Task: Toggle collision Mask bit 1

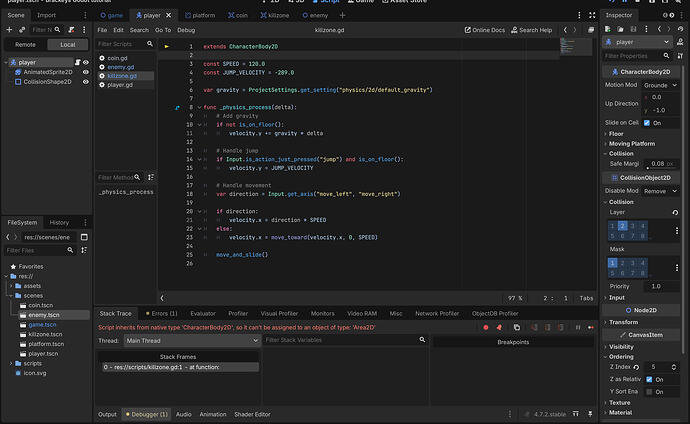Action: [612, 263]
